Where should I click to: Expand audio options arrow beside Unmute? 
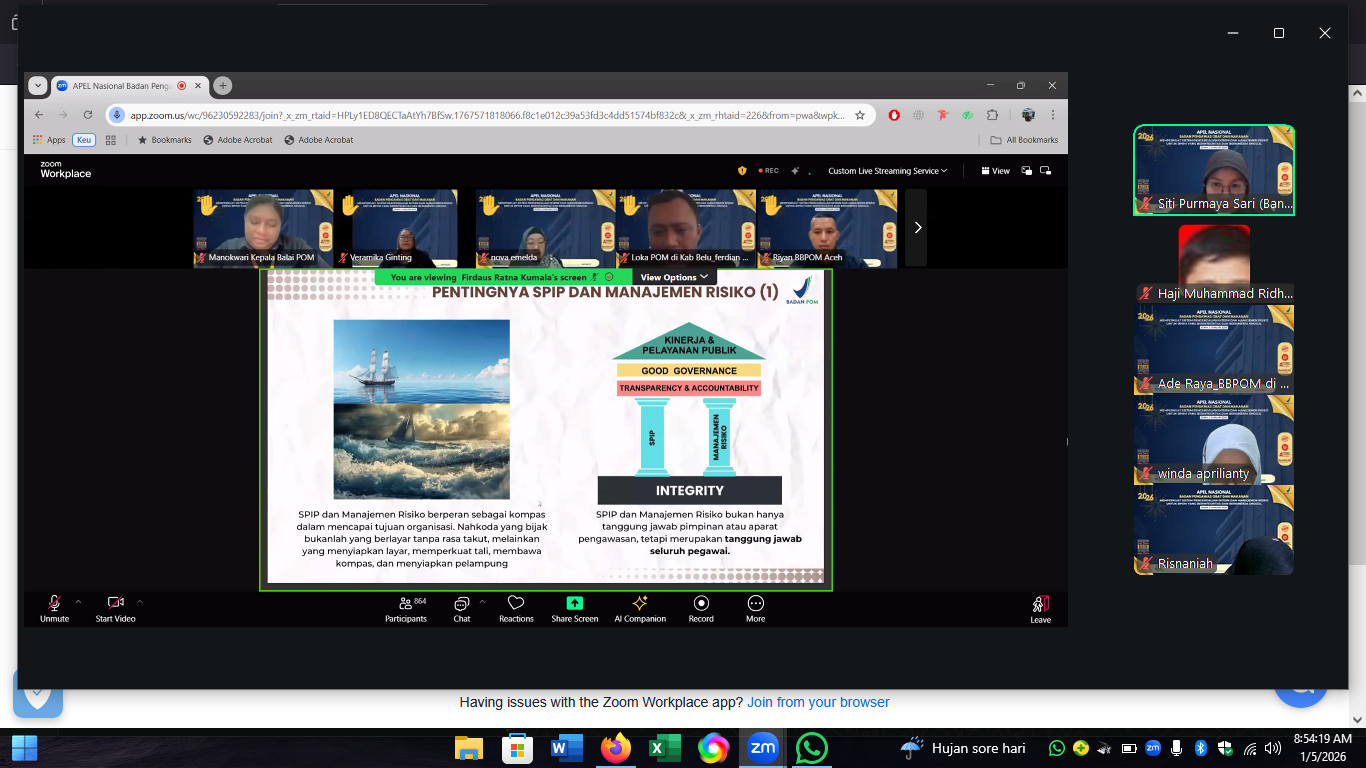pos(78,602)
